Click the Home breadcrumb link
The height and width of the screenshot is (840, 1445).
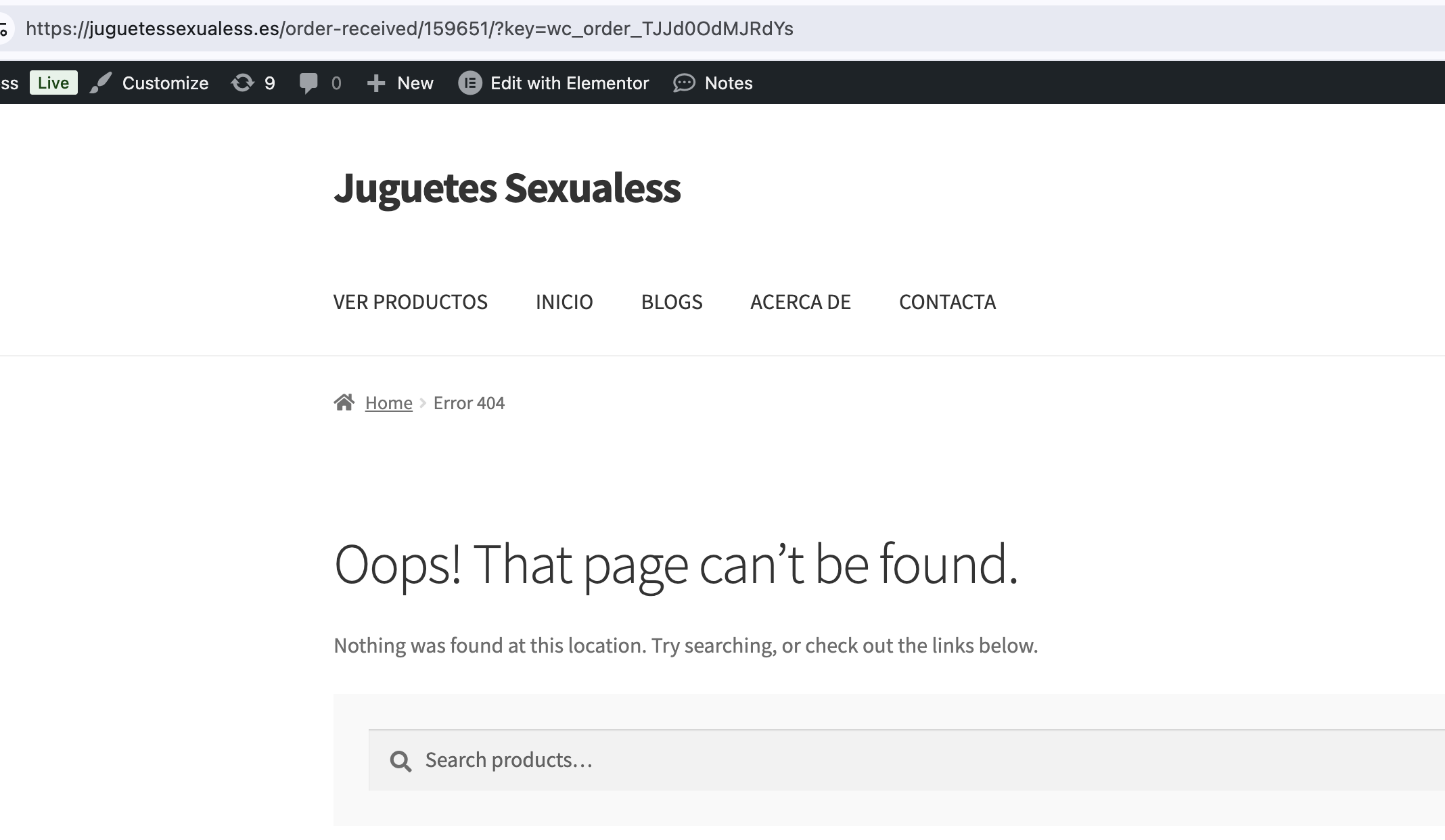point(388,403)
